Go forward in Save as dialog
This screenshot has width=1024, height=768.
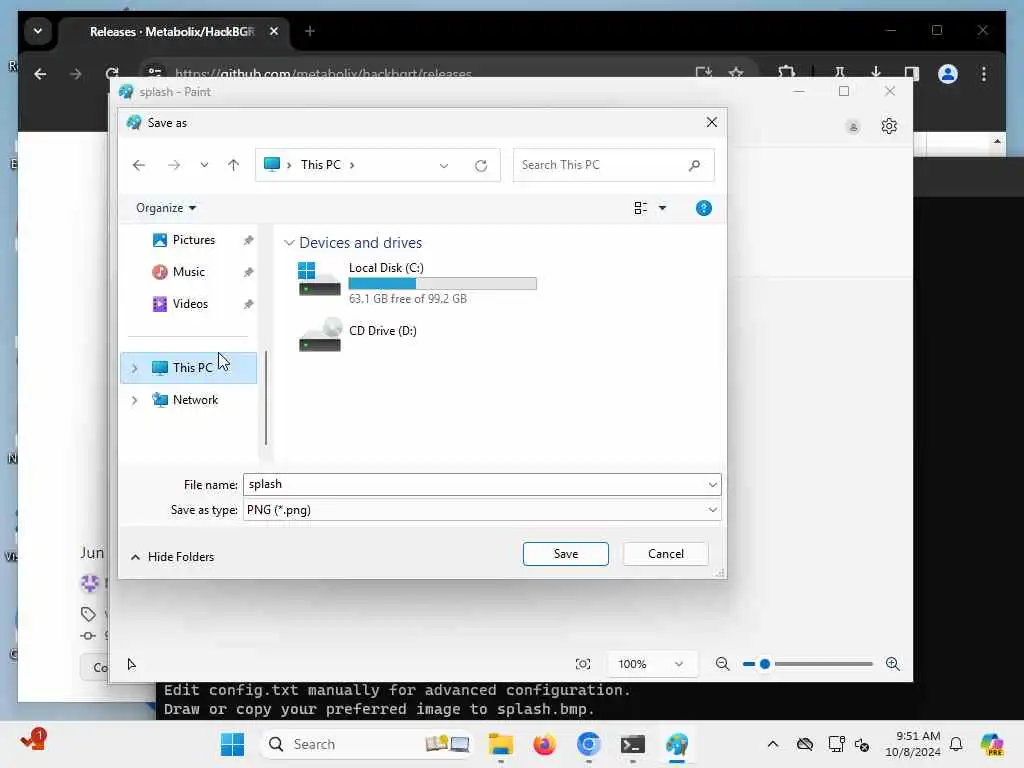174,165
